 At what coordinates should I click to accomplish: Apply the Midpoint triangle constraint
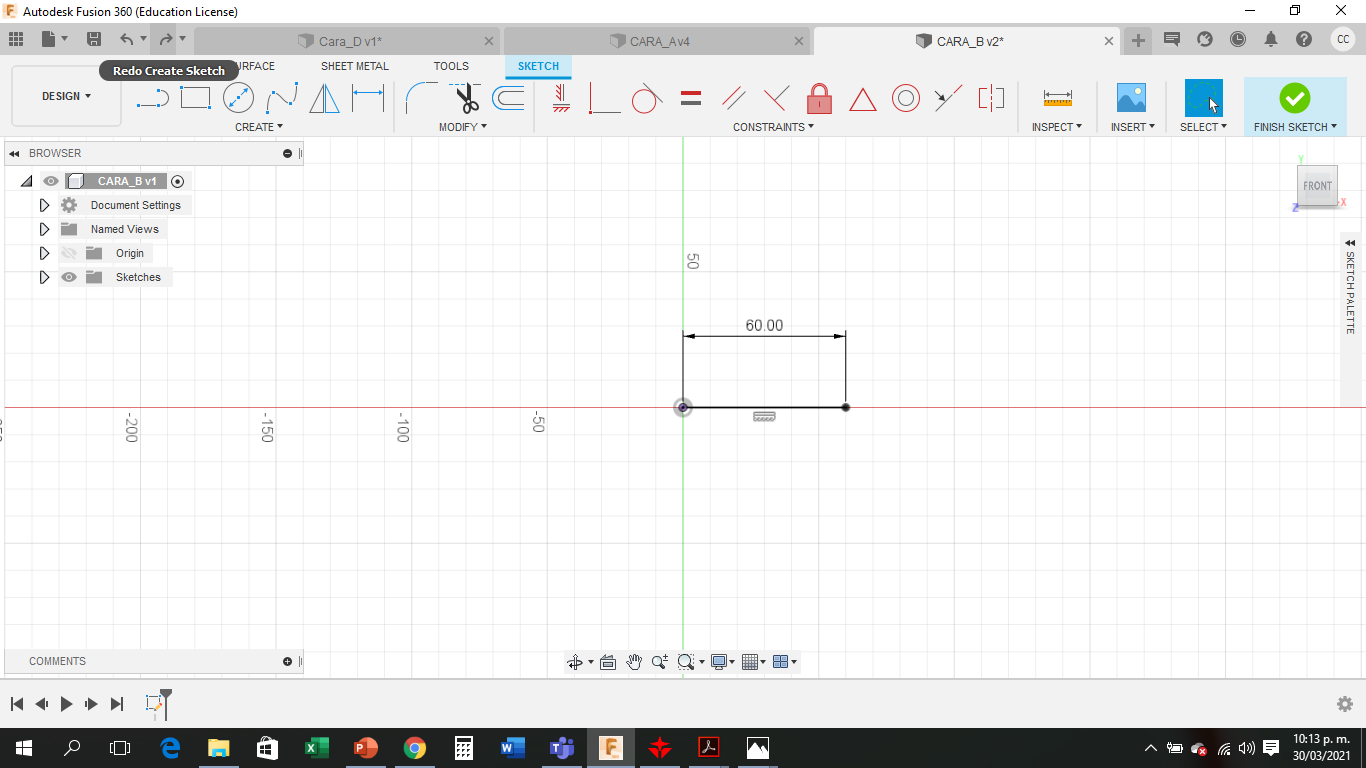tap(862, 99)
